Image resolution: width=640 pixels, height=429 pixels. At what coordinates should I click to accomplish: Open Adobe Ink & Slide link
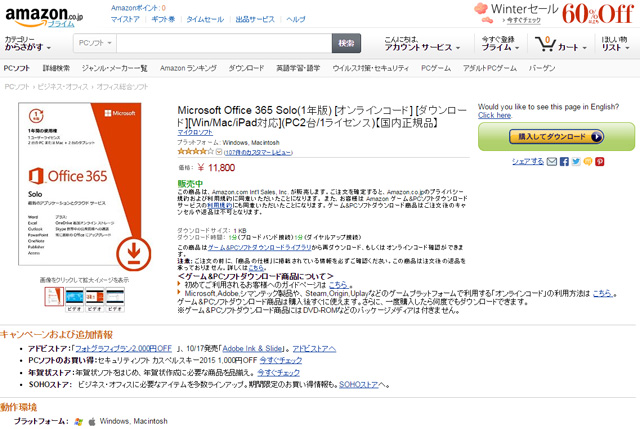coord(252,349)
